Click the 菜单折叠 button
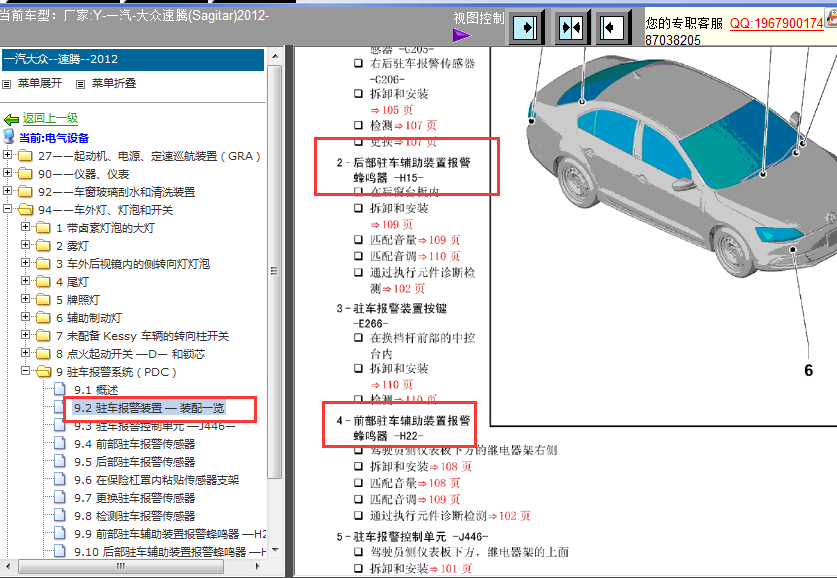Viewport: 837px width, 578px height. 114,83
